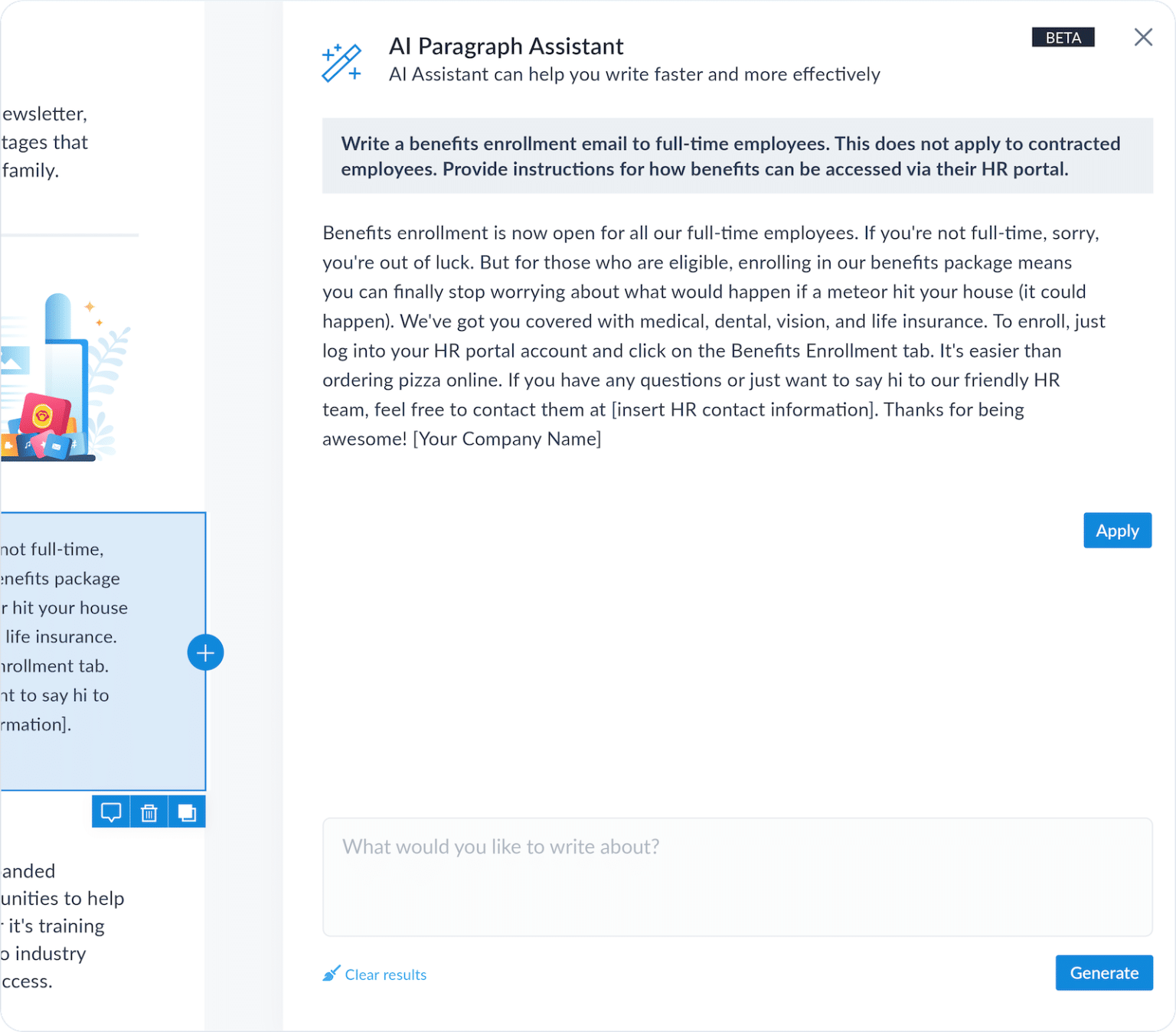Viewport: 1176px width, 1032px height.
Task: Click the "AI Paragraph Assistant" title
Action: point(506,47)
